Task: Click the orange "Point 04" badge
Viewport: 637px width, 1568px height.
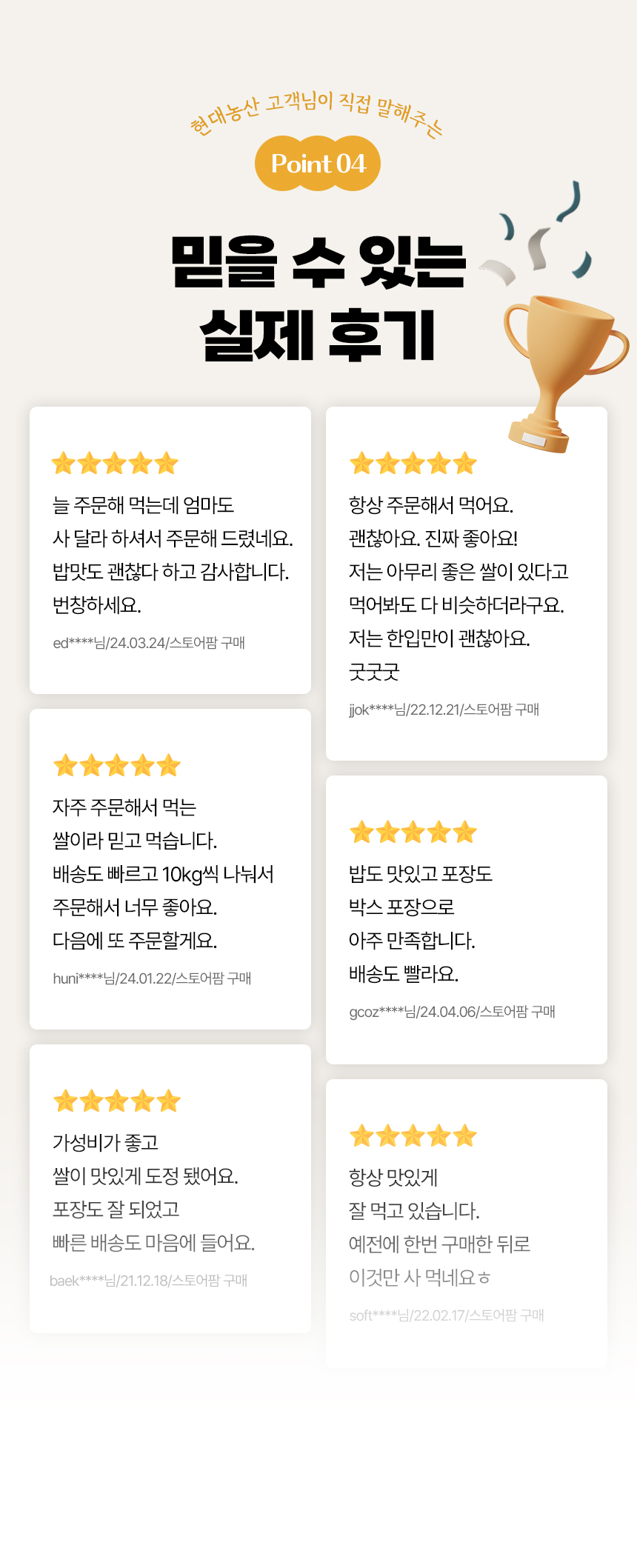Action: click(x=318, y=163)
